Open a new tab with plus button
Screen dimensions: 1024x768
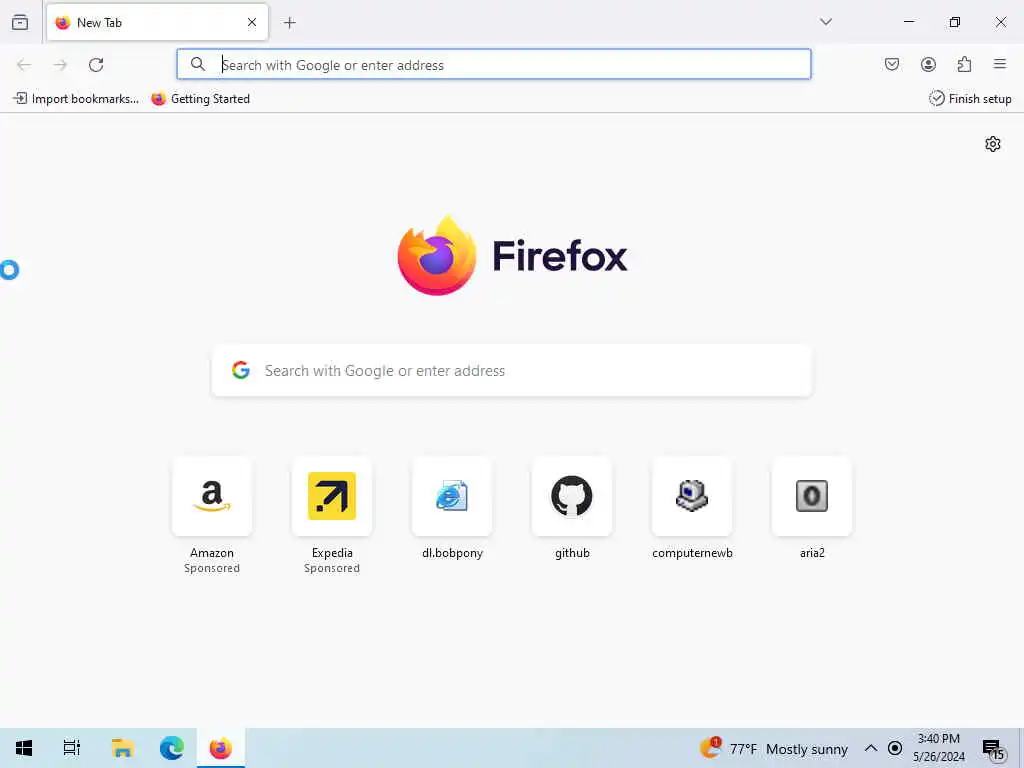coord(290,23)
